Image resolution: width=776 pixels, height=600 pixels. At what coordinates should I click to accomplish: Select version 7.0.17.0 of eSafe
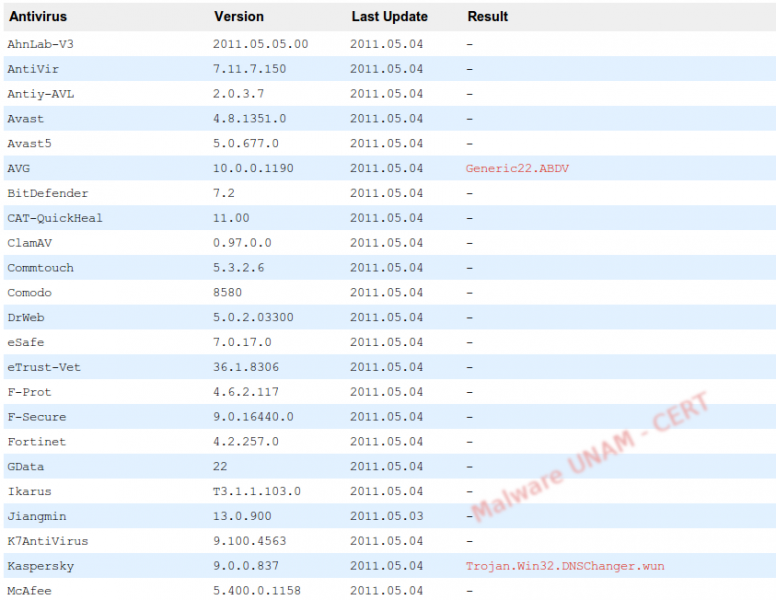coord(242,342)
